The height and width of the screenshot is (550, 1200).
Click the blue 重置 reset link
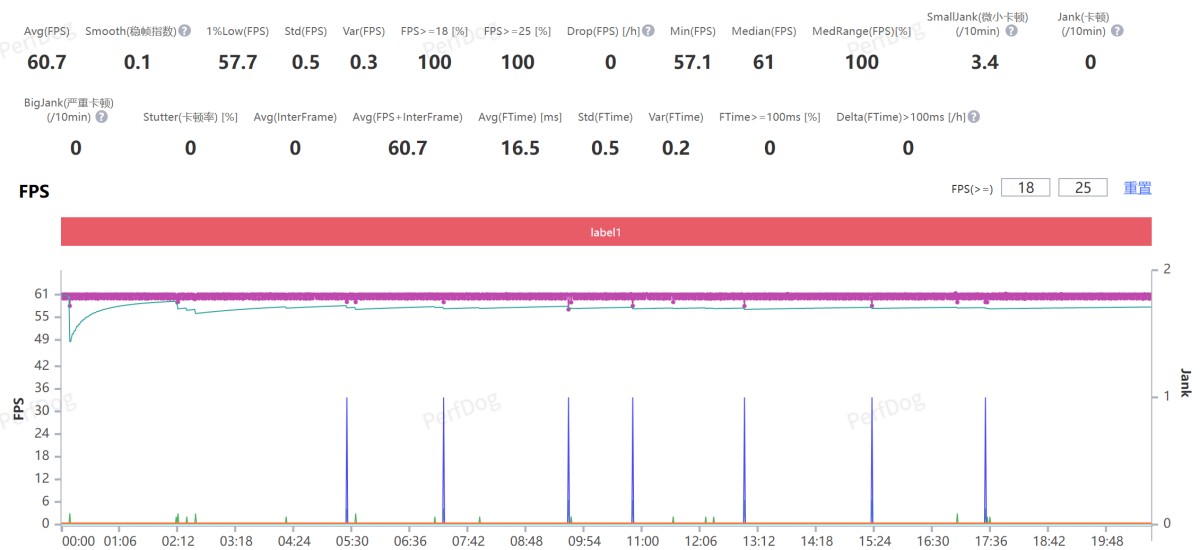(x=1137, y=188)
